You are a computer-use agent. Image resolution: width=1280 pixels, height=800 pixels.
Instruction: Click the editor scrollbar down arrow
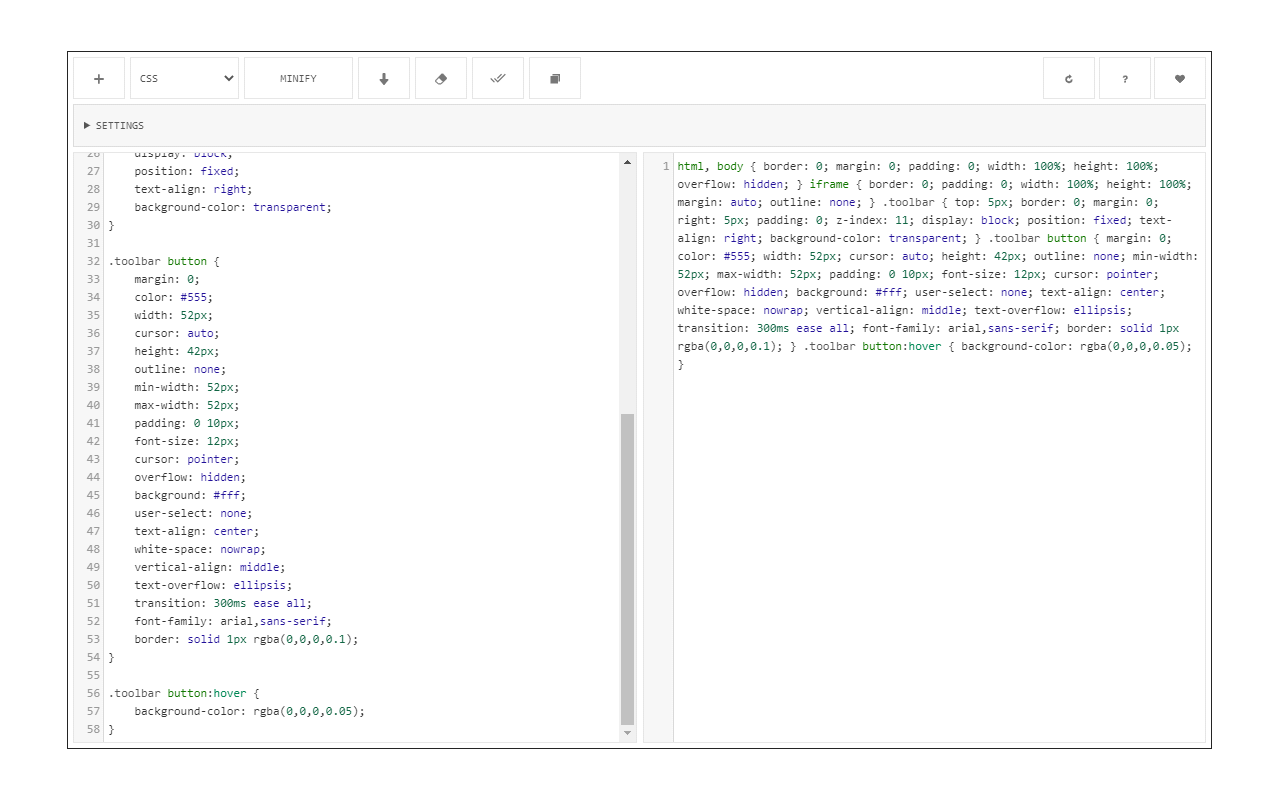628,733
